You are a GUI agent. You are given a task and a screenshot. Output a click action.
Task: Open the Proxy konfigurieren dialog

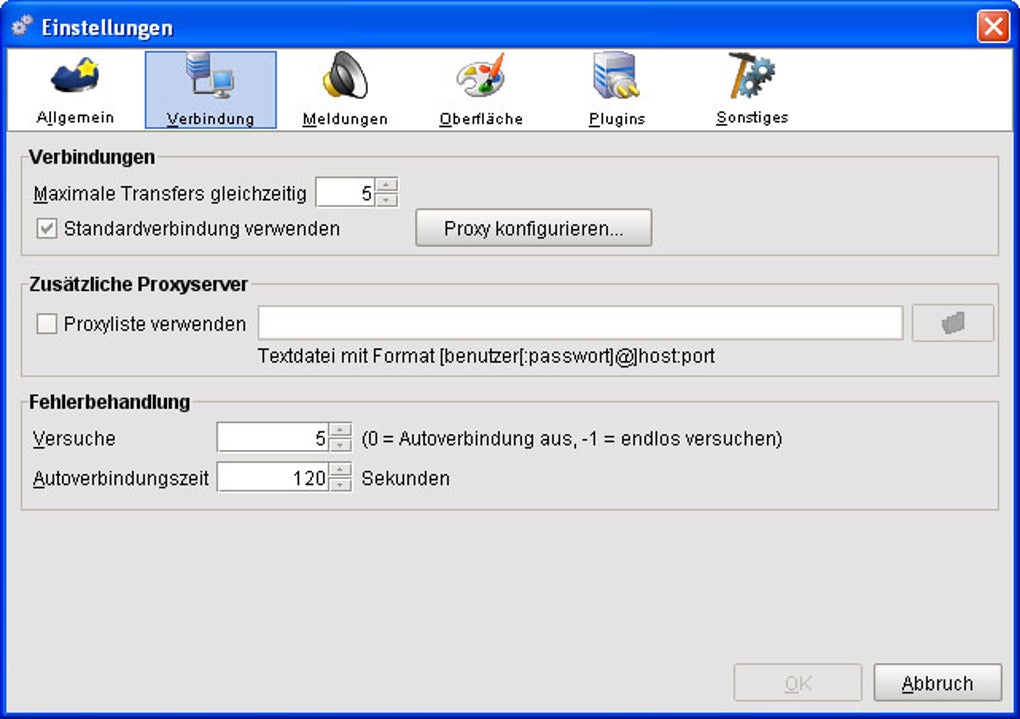(x=533, y=228)
